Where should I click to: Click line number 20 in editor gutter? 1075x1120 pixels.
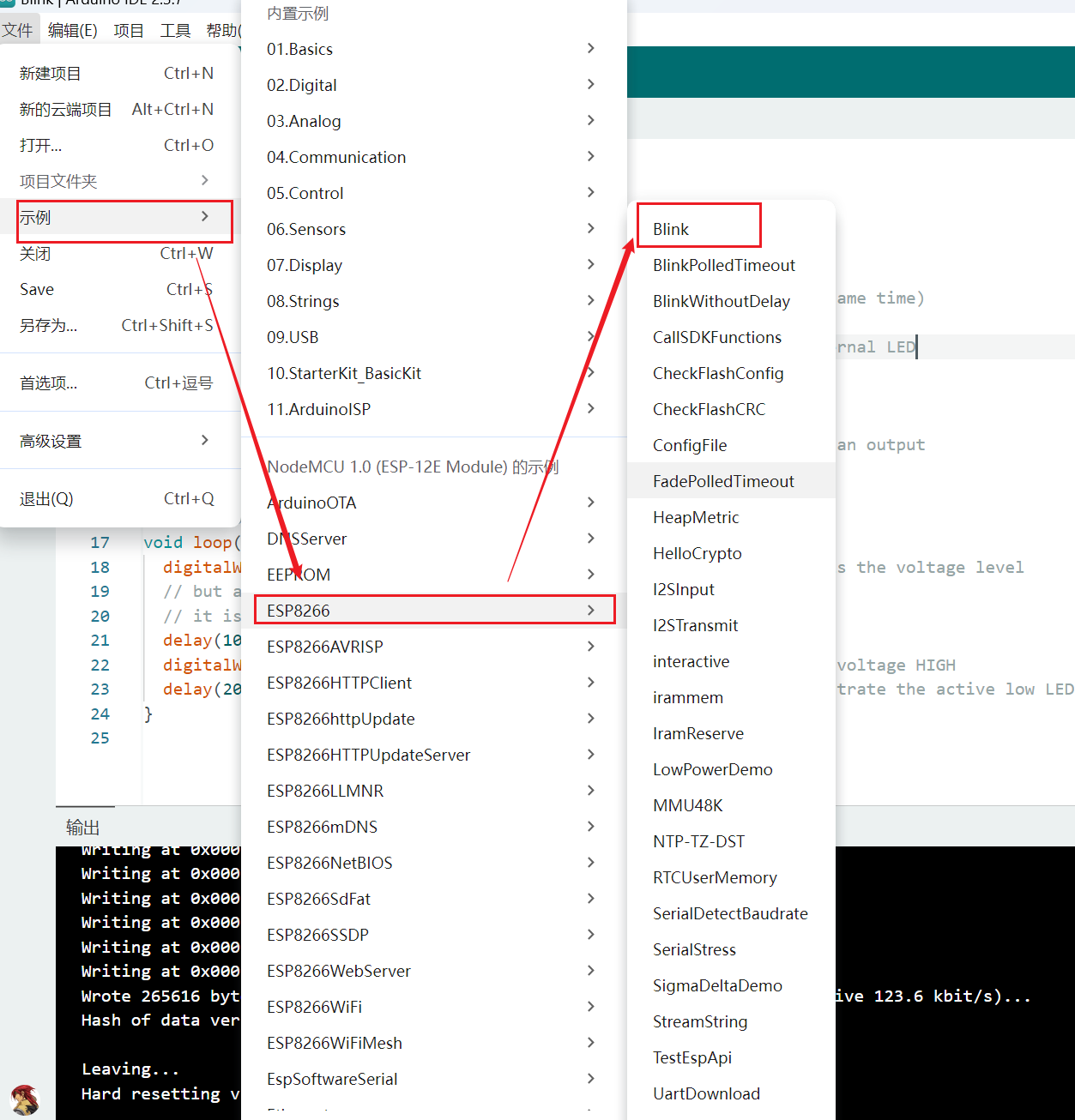(100, 616)
